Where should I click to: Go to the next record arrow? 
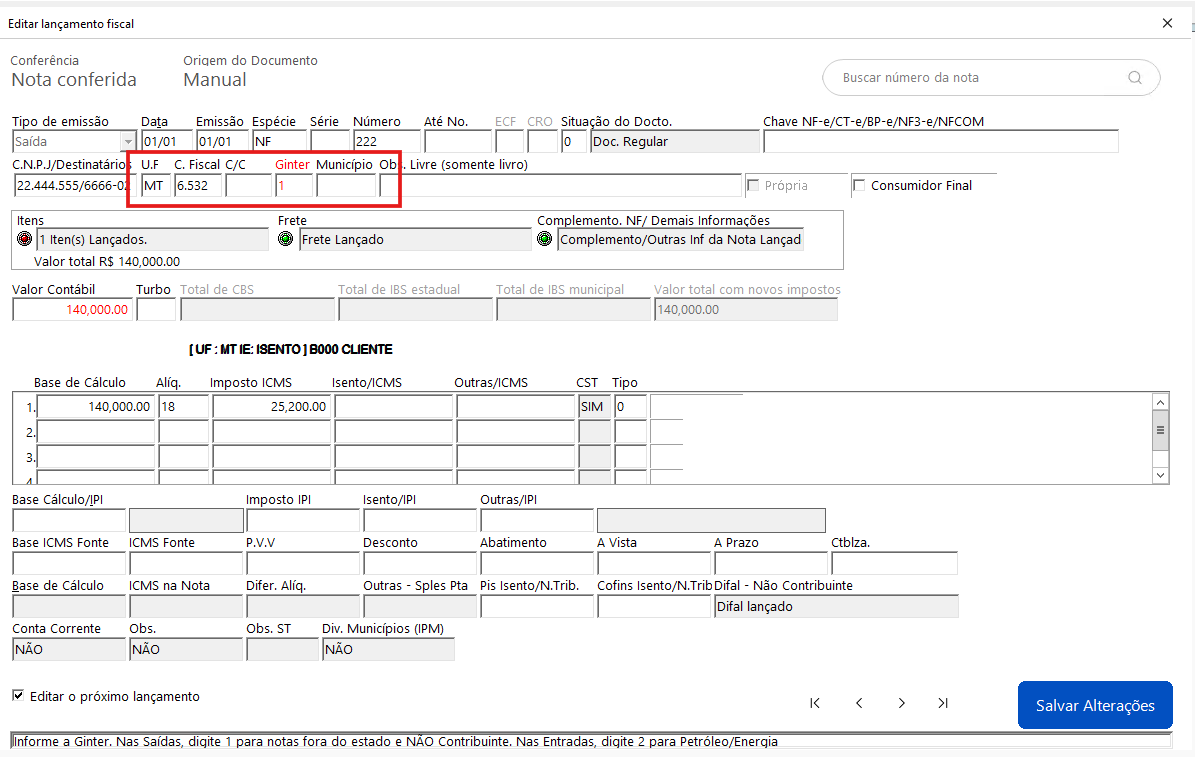tap(902, 703)
